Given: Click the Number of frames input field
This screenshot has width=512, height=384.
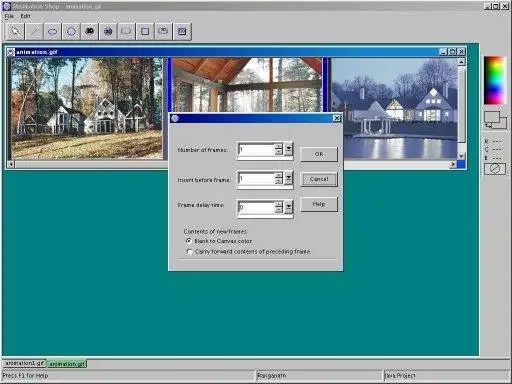Looking at the screenshot, I should (257, 149).
